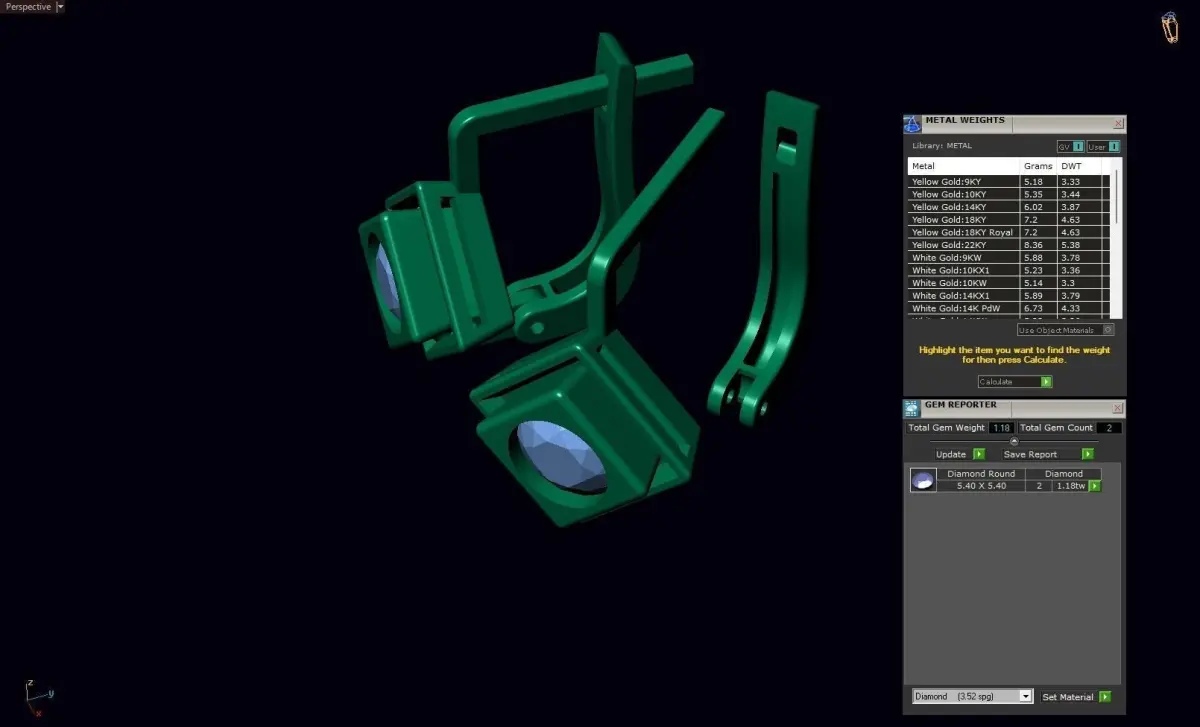
Task: Select the Yellow Gold:10KY row
Action: point(1008,194)
